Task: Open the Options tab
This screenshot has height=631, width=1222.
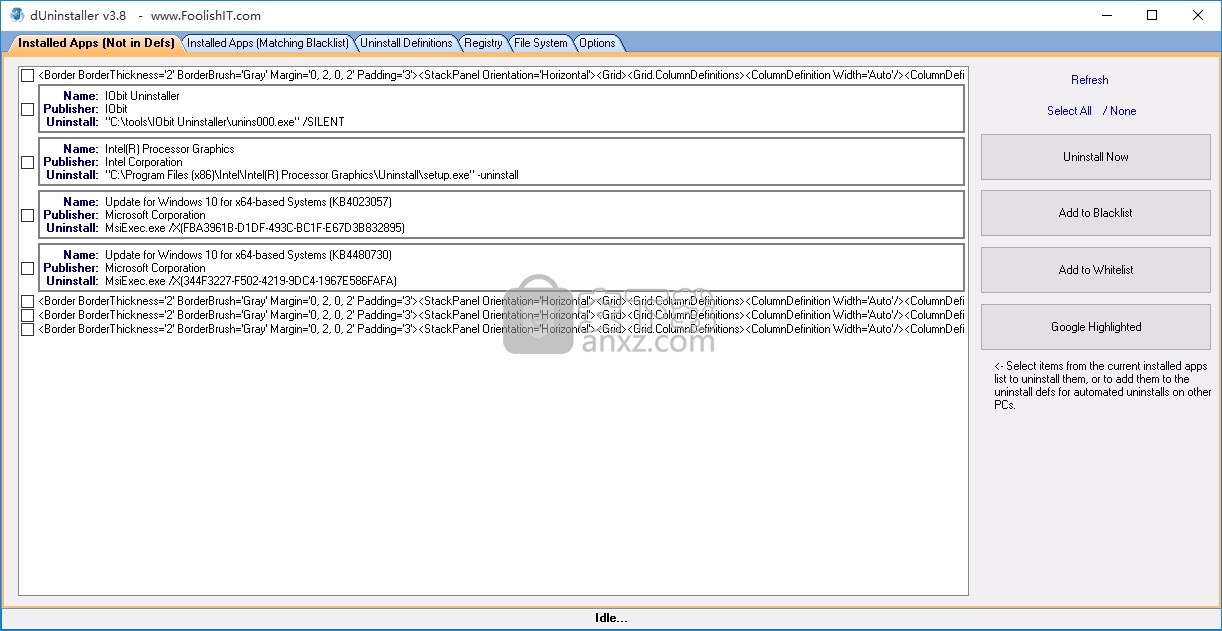Action: point(598,43)
